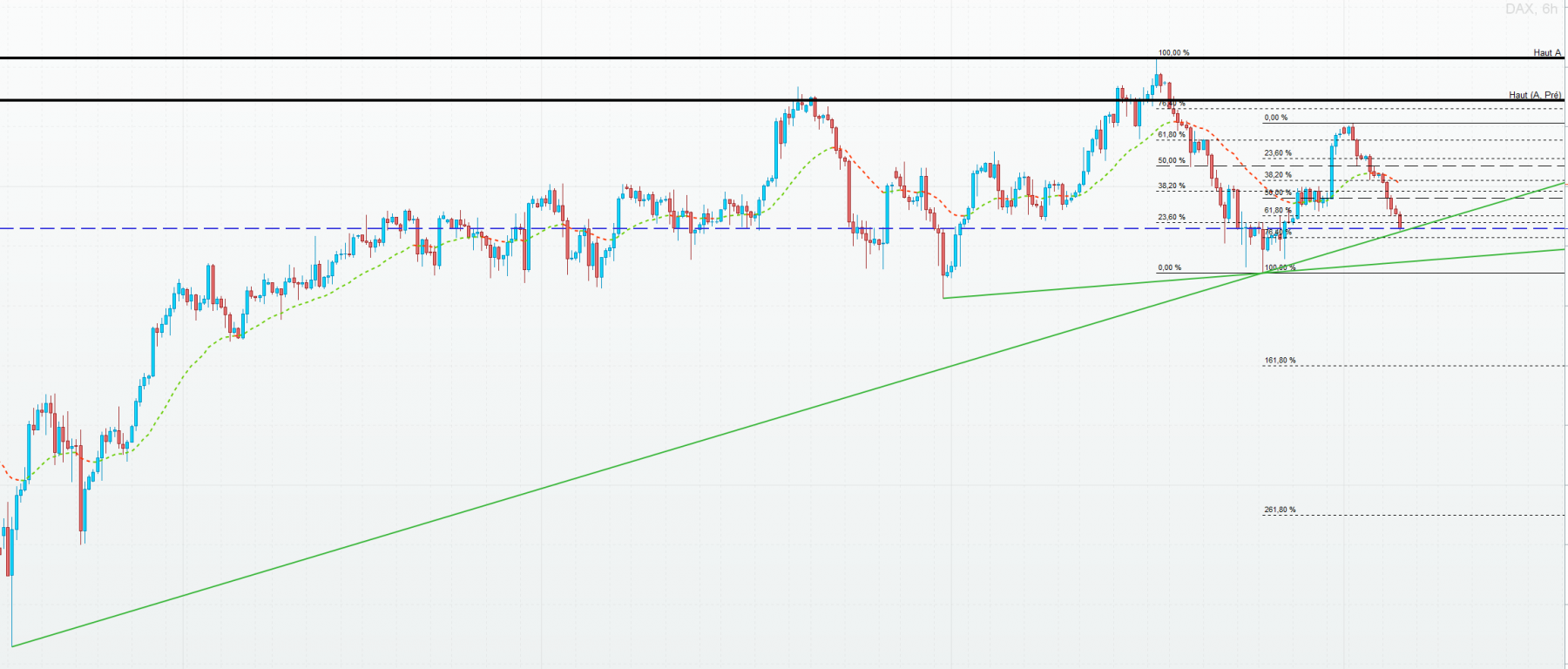Click the left 38,20 % retracement label
The width and height of the screenshot is (1568, 669).
click(1172, 186)
